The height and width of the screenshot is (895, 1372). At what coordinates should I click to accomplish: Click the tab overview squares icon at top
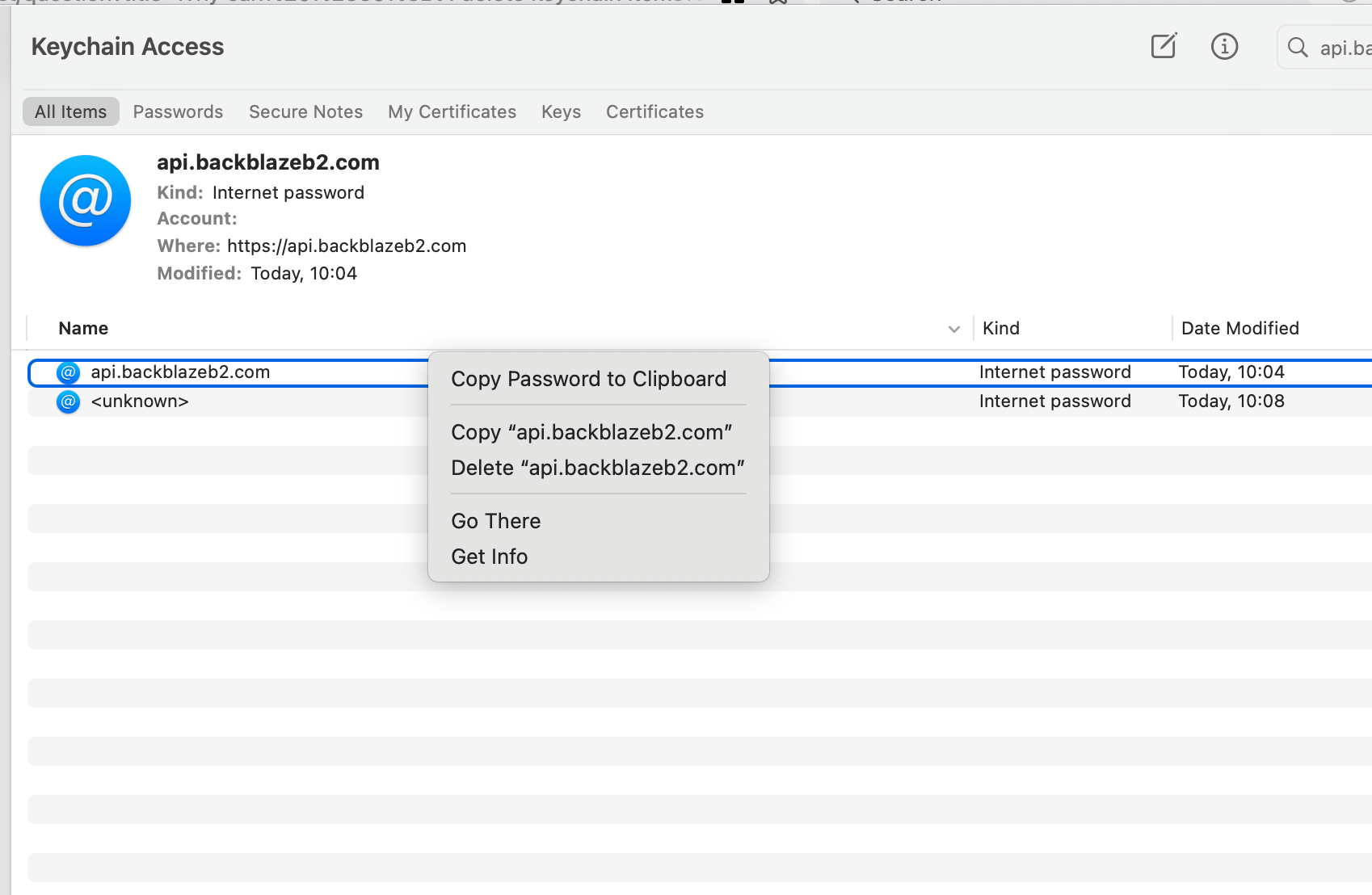[732, 2]
